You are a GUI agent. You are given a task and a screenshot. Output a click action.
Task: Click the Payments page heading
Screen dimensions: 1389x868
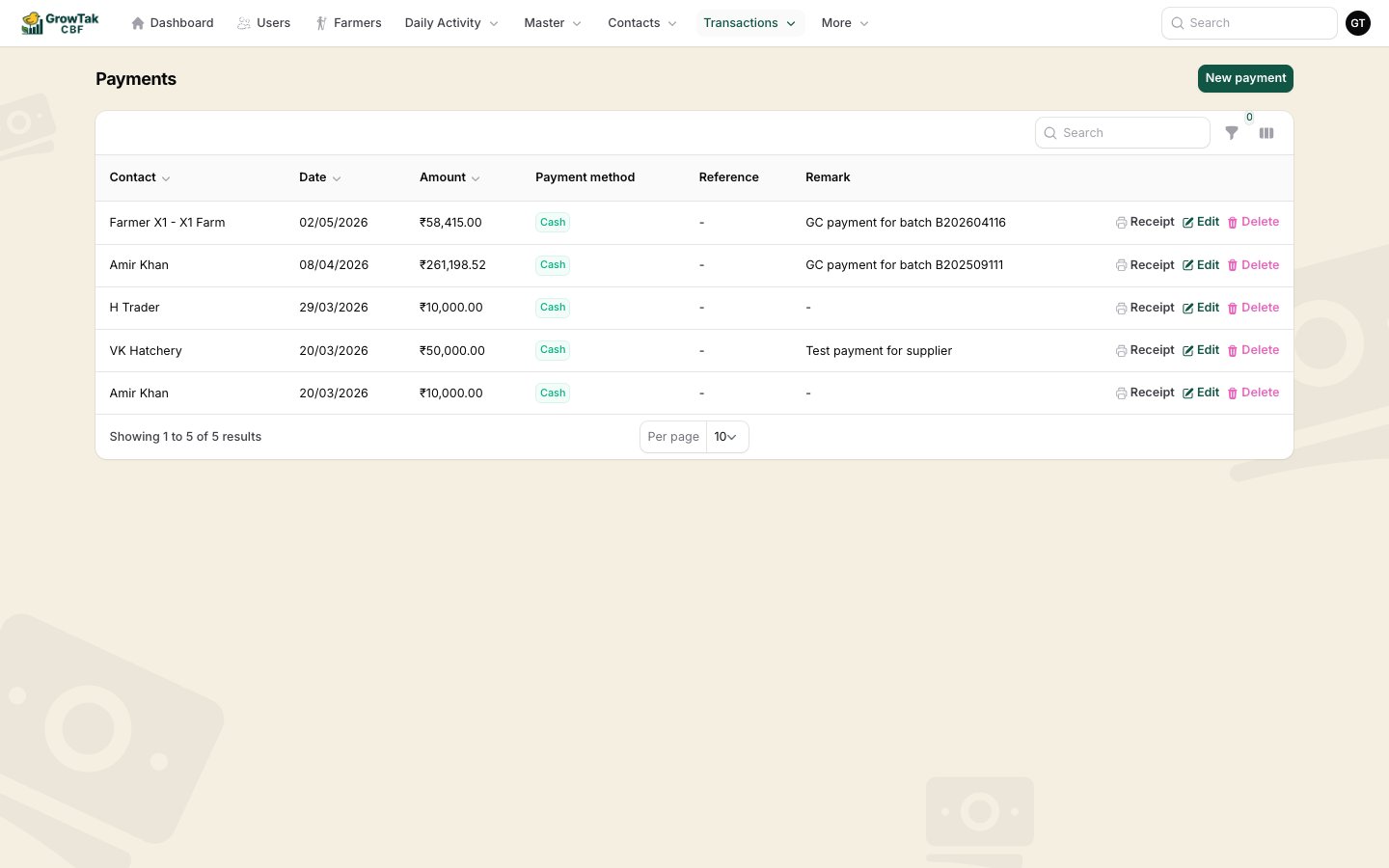136,79
